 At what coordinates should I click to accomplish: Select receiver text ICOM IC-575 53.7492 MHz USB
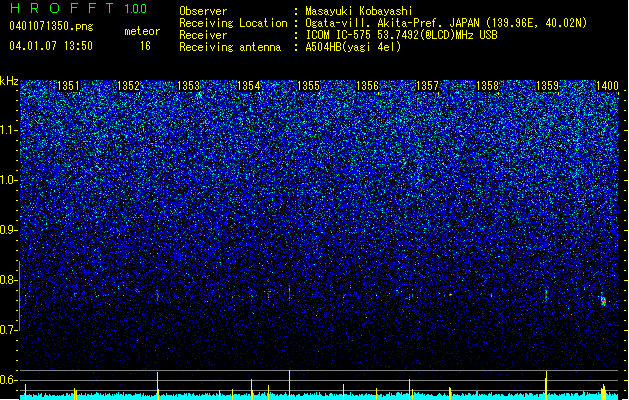click(x=401, y=35)
